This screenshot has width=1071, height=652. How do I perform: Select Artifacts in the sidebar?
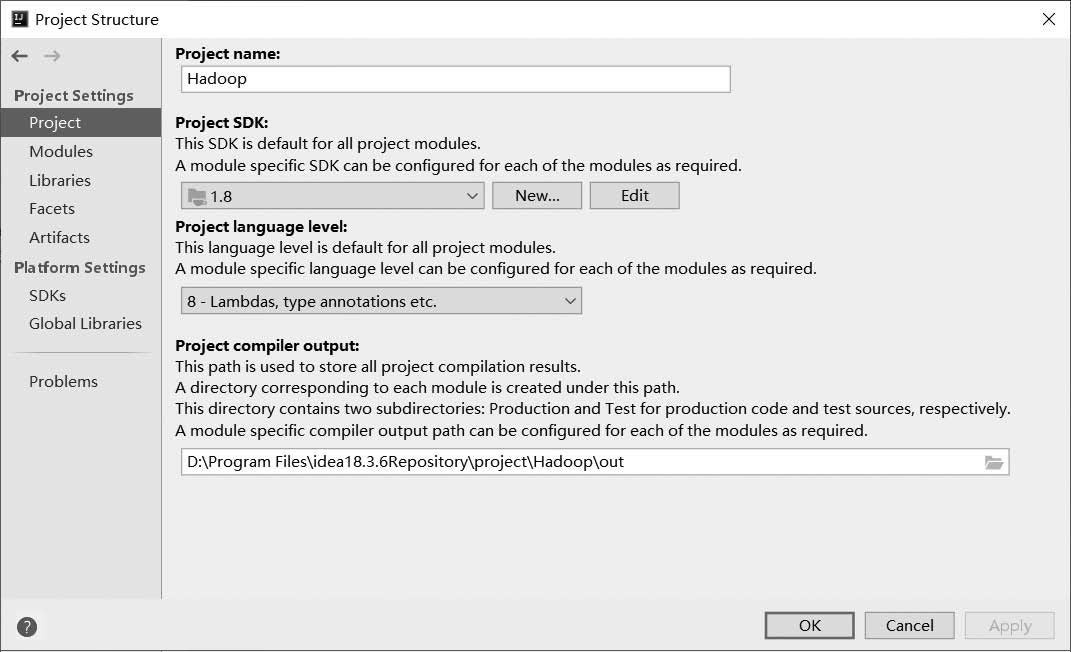(59, 238)
